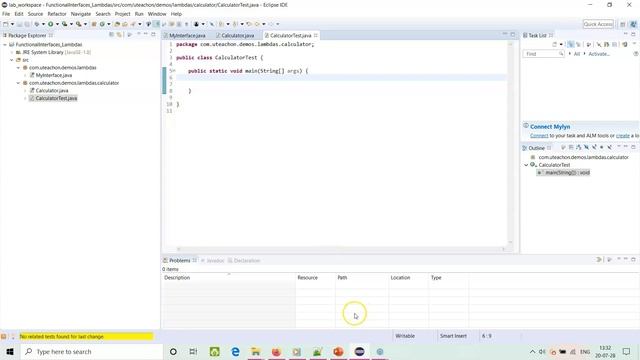Open the Navigate menu
The image size is (640, 360).
[81, 14]
